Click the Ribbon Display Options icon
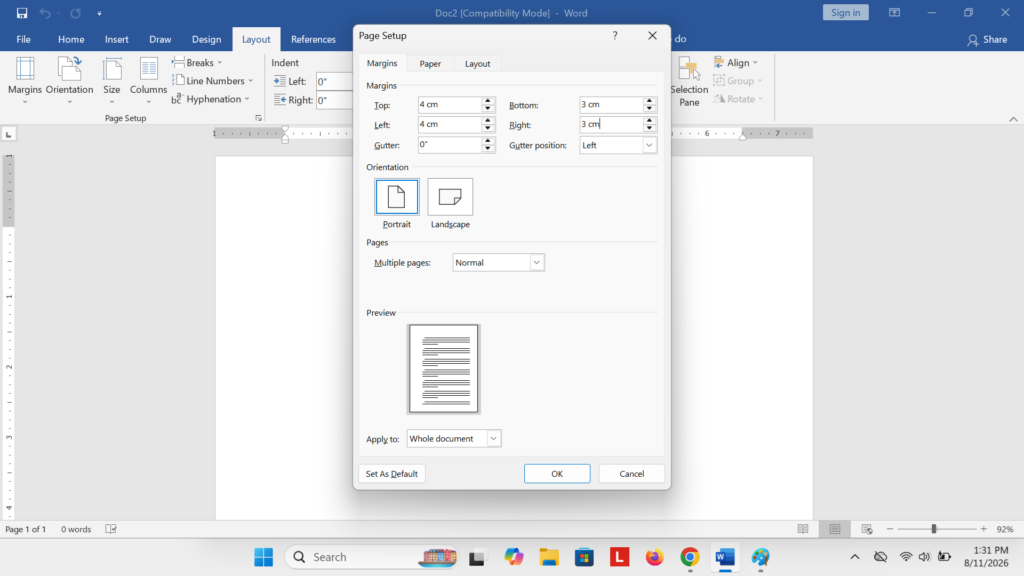The image size is (1024, 576). pyautogui.click(x=894, y=13)
